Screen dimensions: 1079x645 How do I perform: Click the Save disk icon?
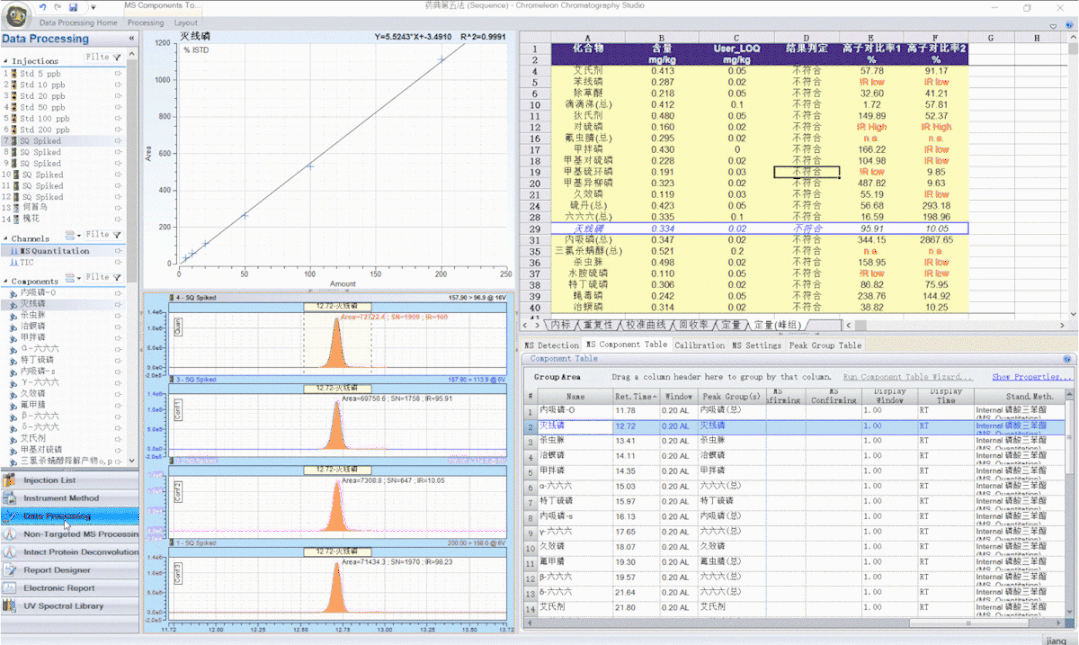74,7
